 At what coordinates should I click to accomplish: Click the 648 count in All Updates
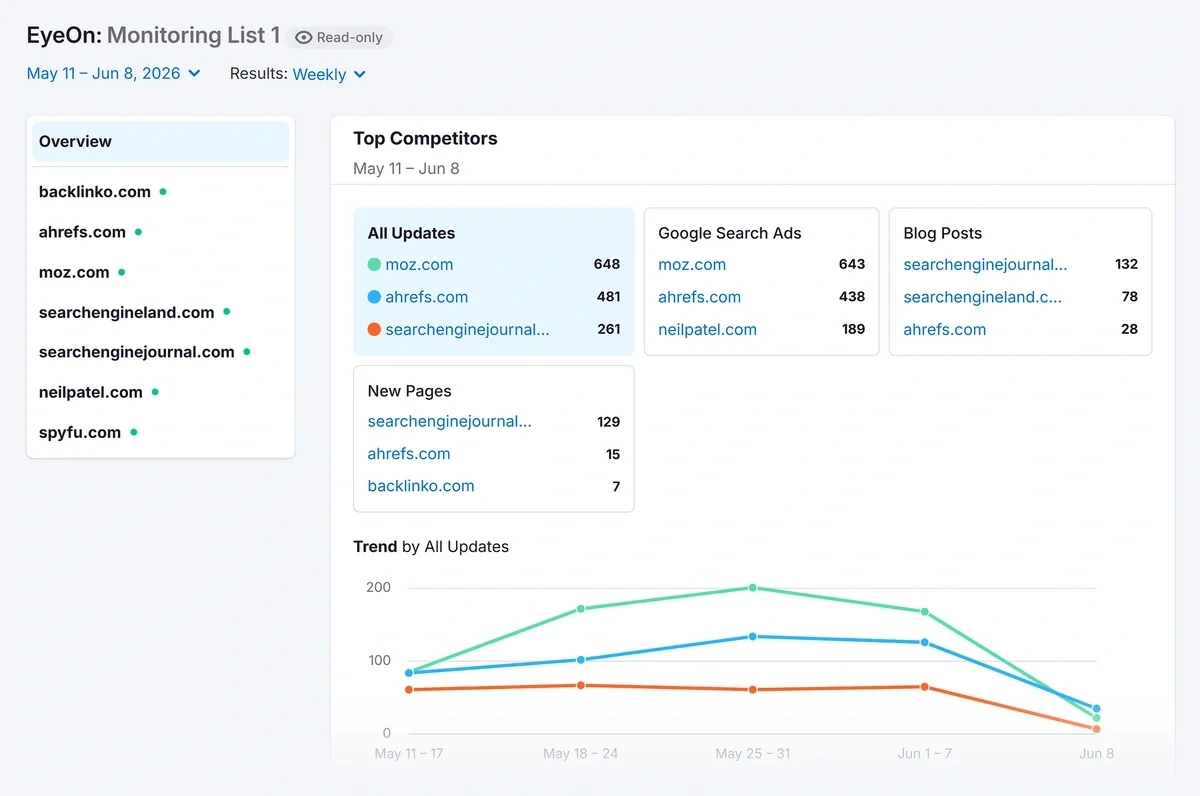click(607, 264)
